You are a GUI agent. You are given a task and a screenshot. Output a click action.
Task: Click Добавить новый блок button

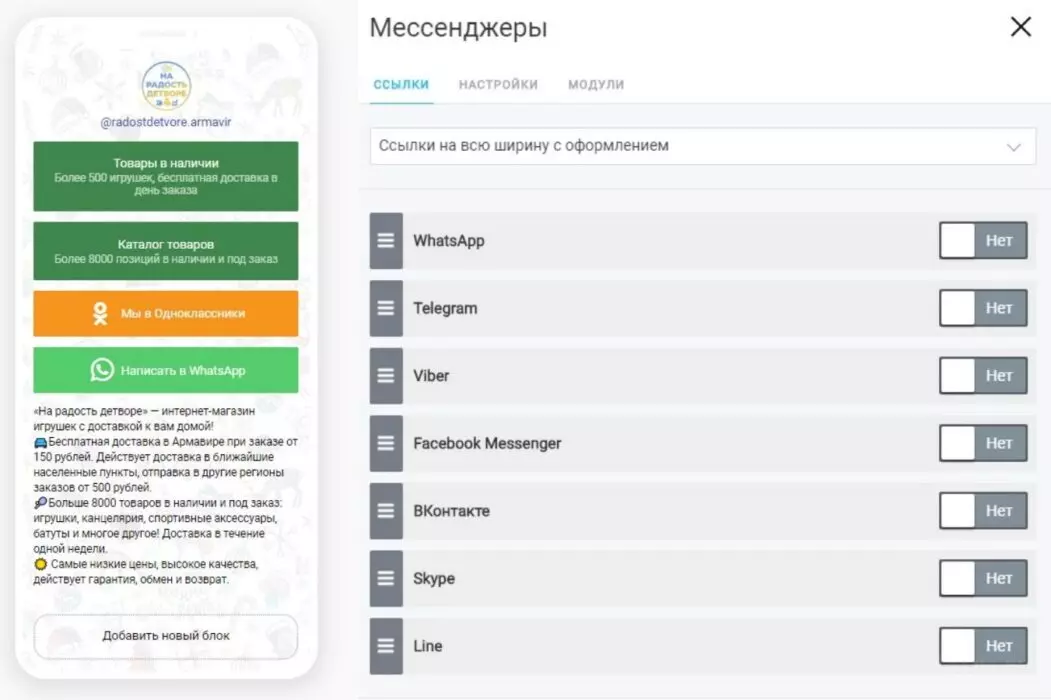[166, 636]
